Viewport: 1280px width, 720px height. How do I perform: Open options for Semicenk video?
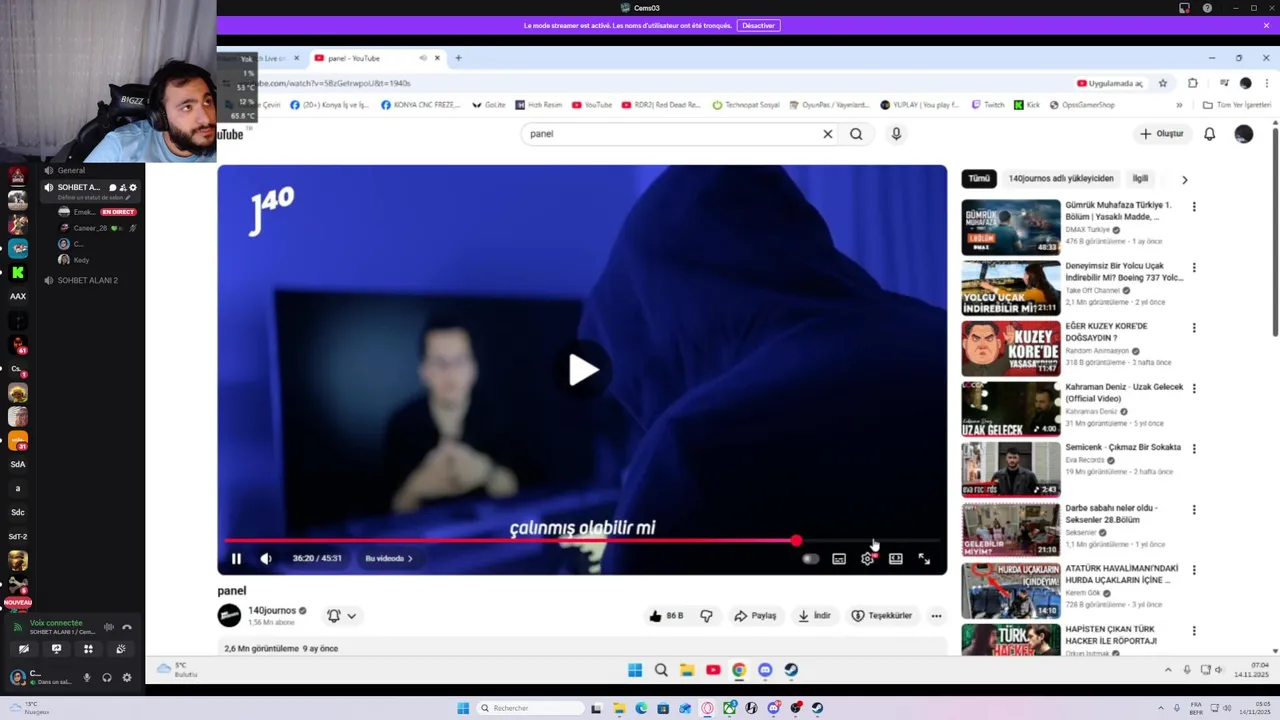tap(1193, 449)
